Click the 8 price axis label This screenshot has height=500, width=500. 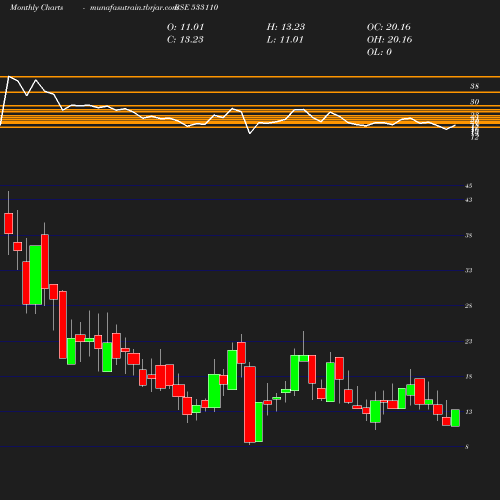467,447
